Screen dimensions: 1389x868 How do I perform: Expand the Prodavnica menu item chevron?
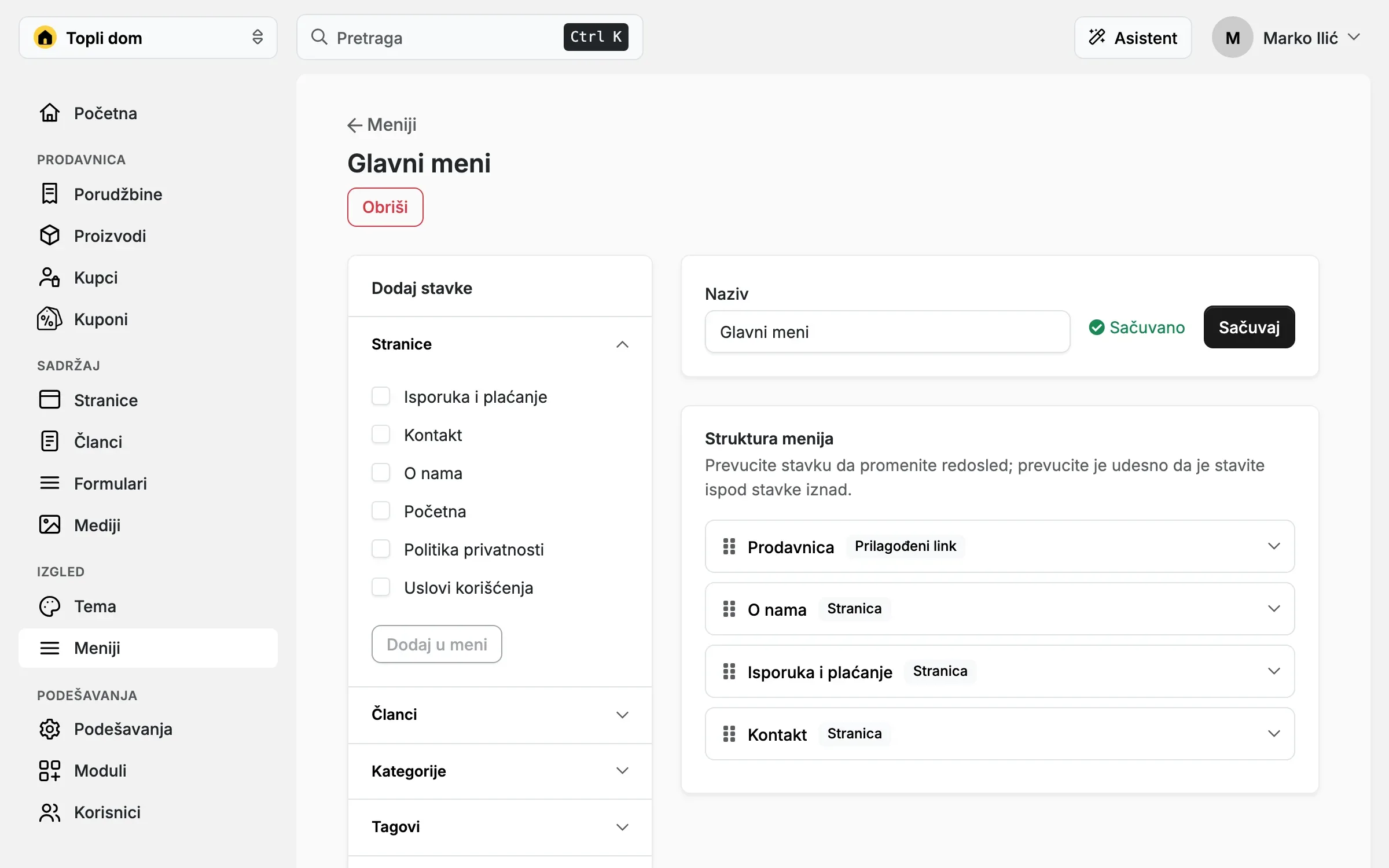1274,546
